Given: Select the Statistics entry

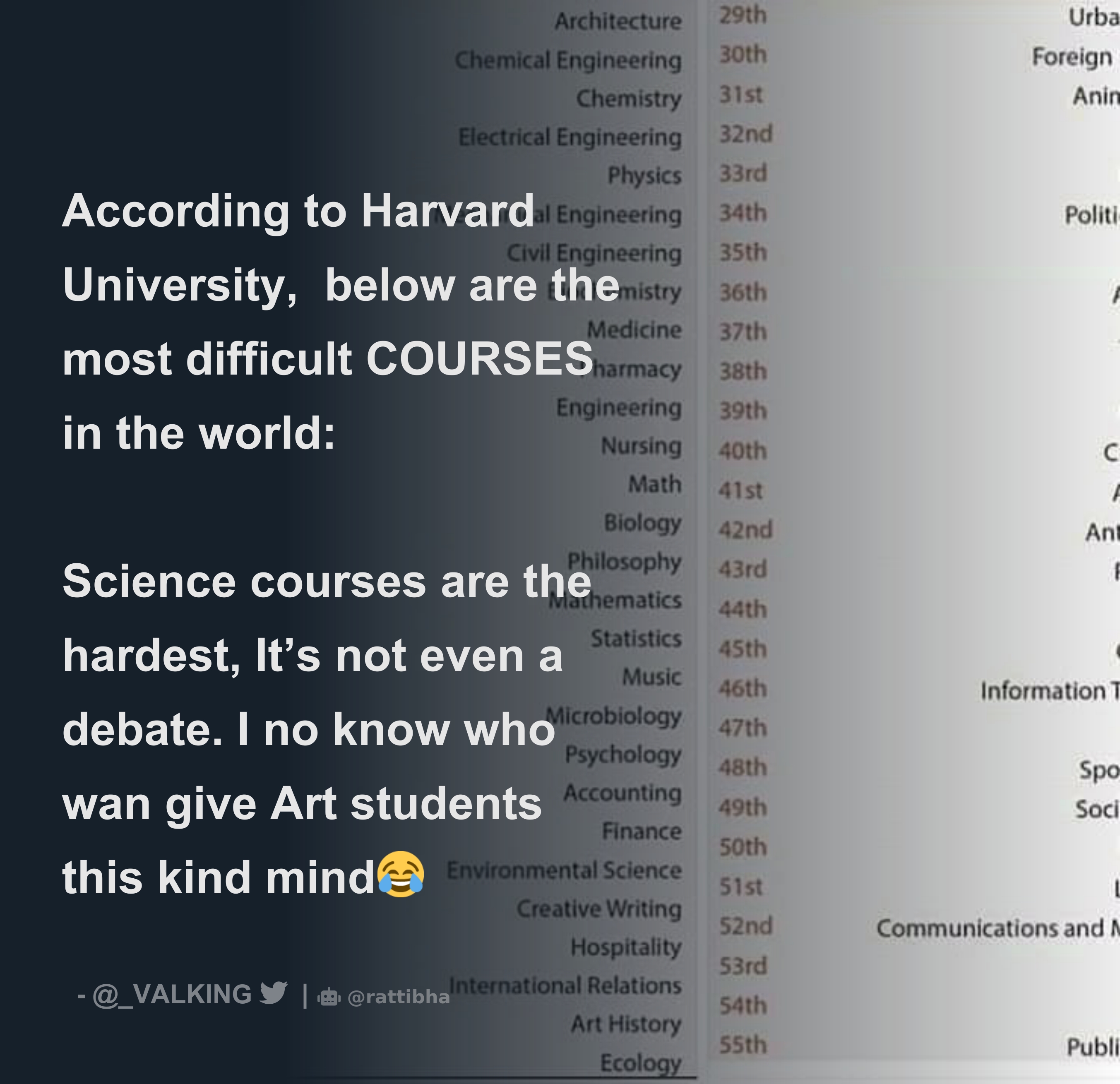Looking at the screenshot, I should click(636, 638).
